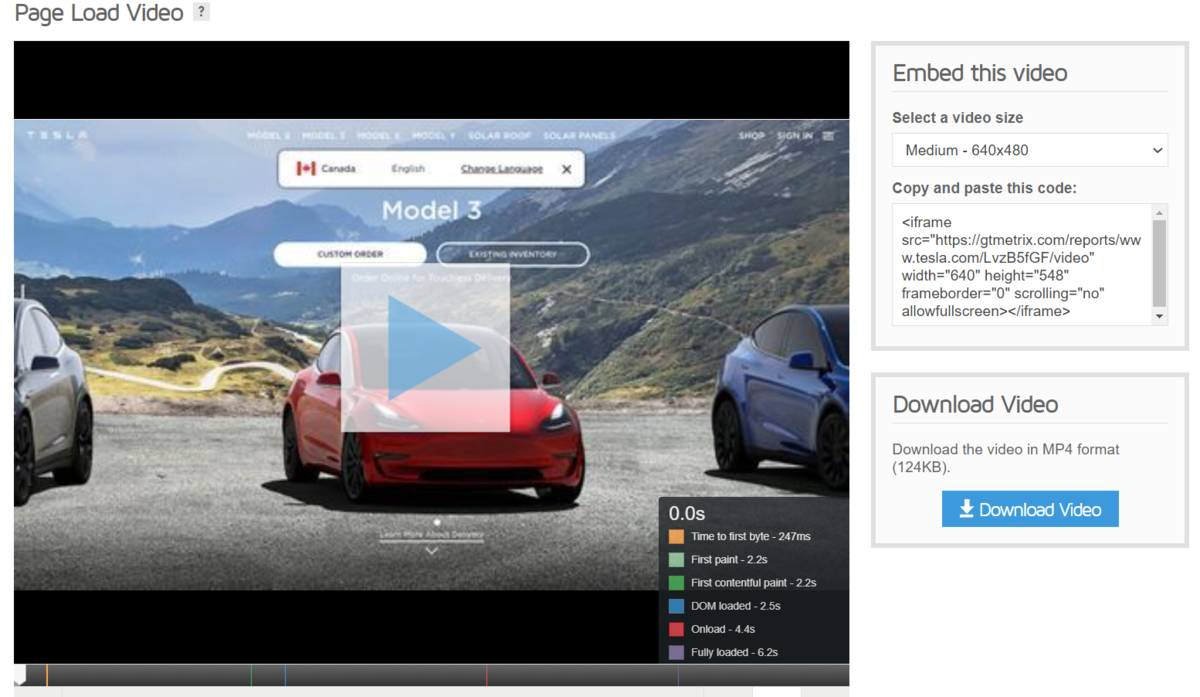
Task: Click the down chevron below Learn More About Delivery
Action: click(x=432, y=550)
